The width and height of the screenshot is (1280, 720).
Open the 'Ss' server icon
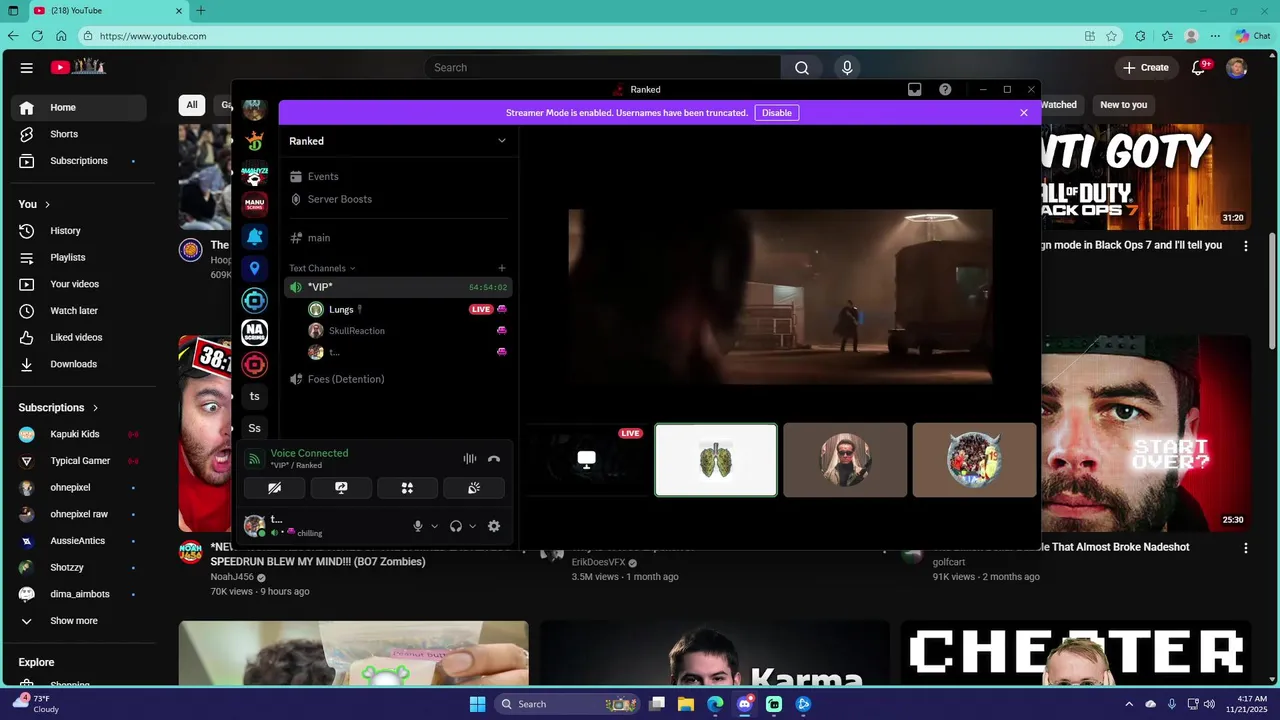coord(255,428)
